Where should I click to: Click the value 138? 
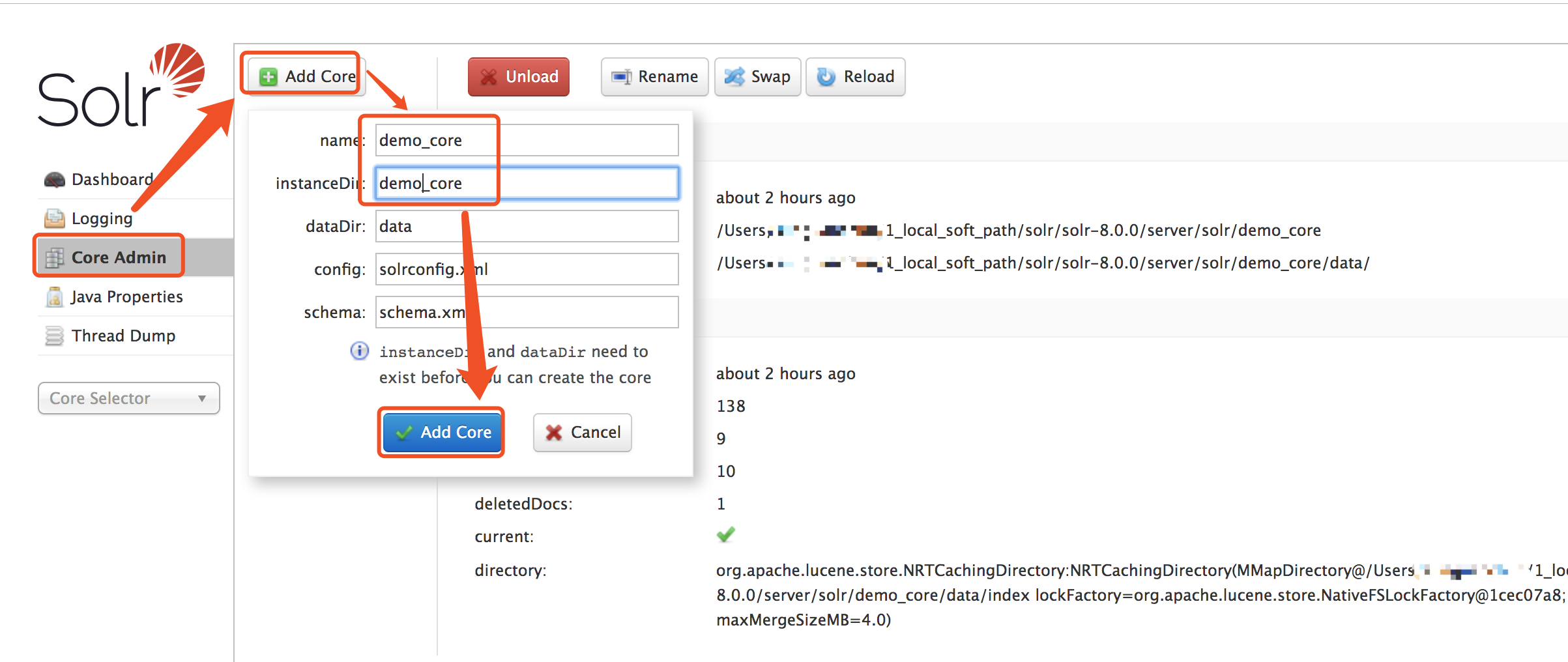tap(731, 406)
